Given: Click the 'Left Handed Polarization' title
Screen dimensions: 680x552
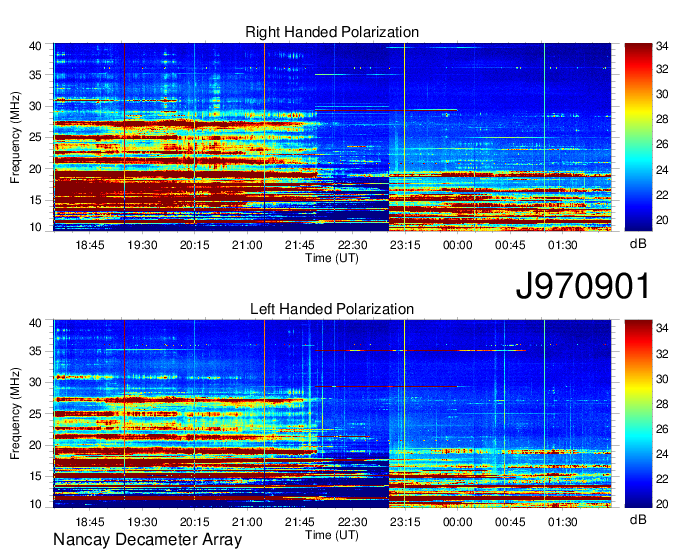Looking at the screenshot, I should 332,309.
